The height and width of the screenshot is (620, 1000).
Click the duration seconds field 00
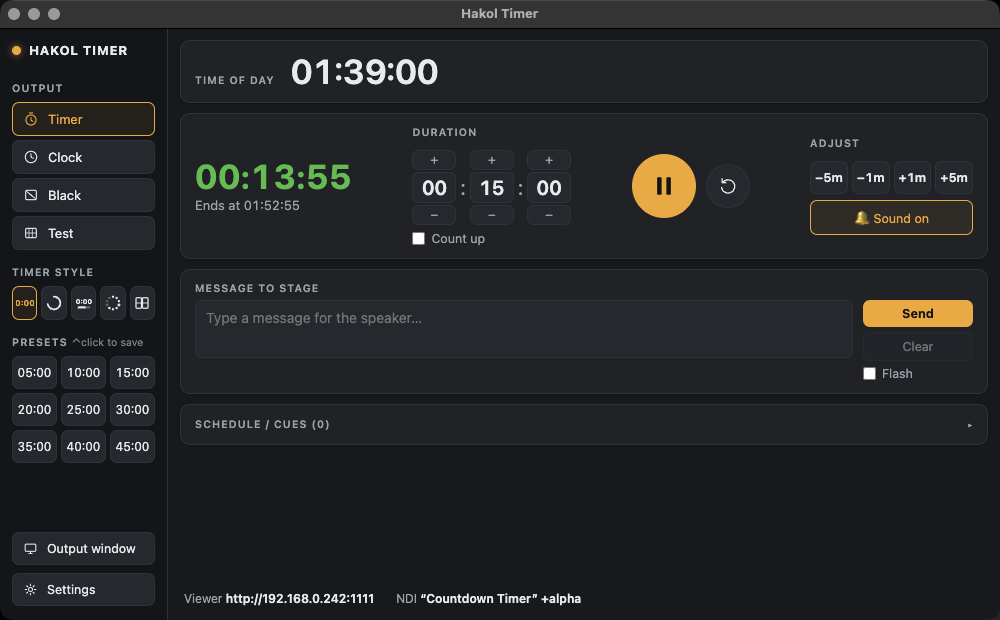[x=549, y=188]
